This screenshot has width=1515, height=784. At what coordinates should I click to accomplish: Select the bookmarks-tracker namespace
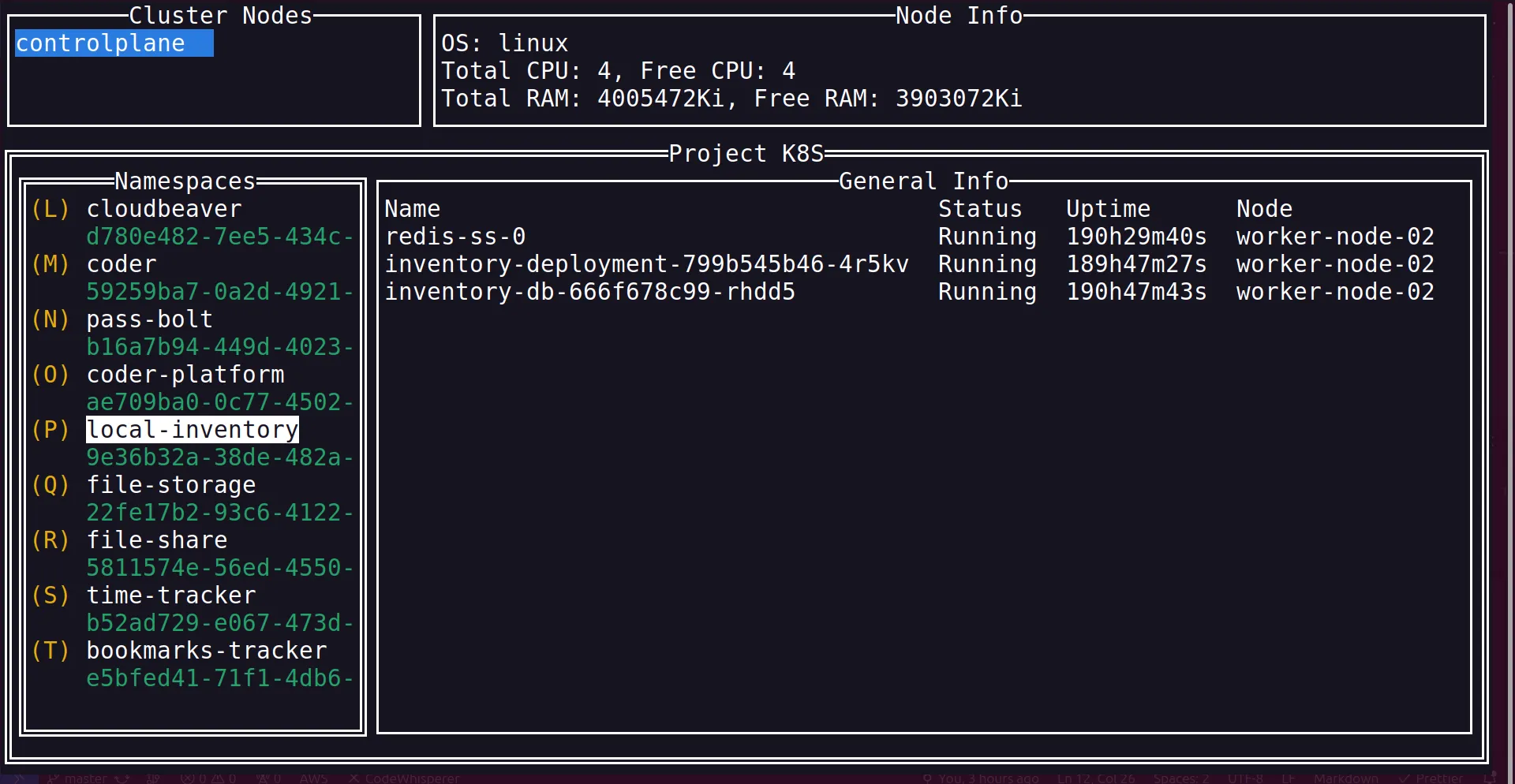[x=207, y=651]
